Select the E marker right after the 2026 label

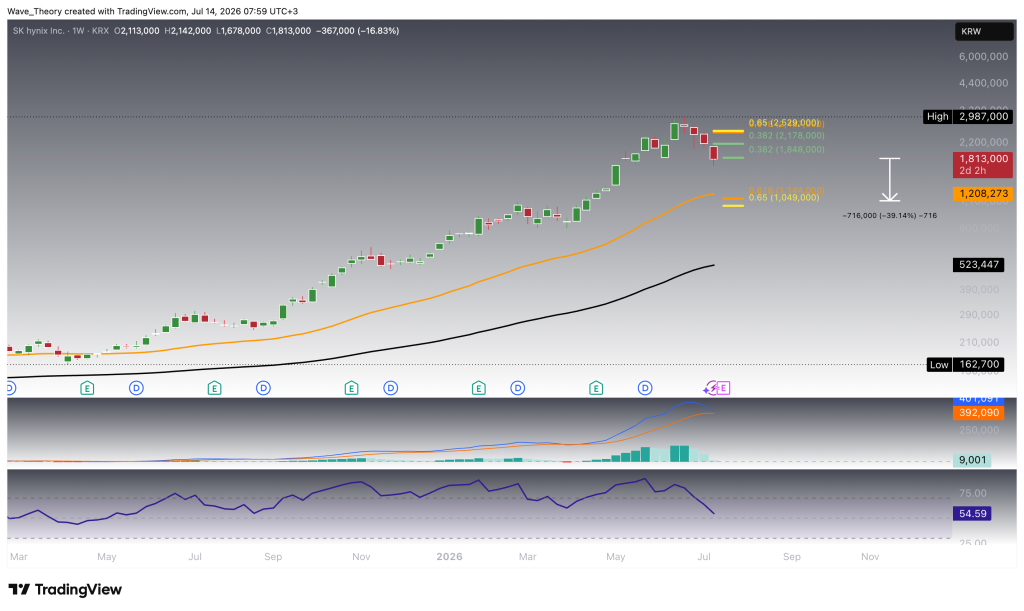coord(479,388)
